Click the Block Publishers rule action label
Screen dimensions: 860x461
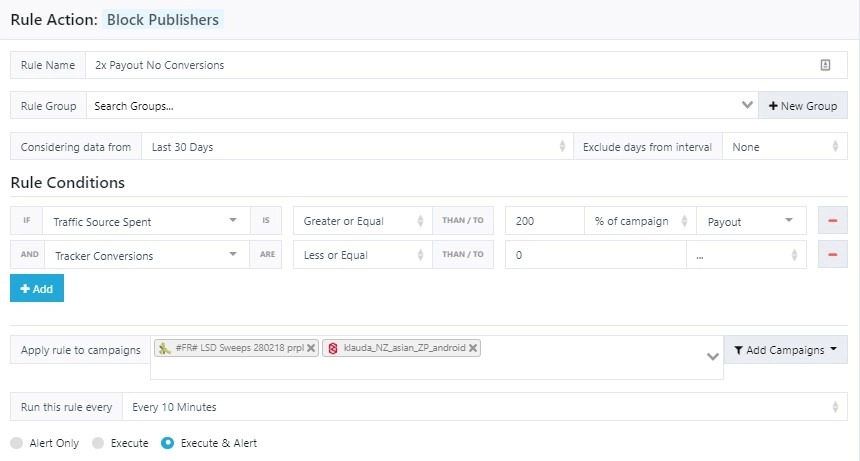(x=163, y=20)
